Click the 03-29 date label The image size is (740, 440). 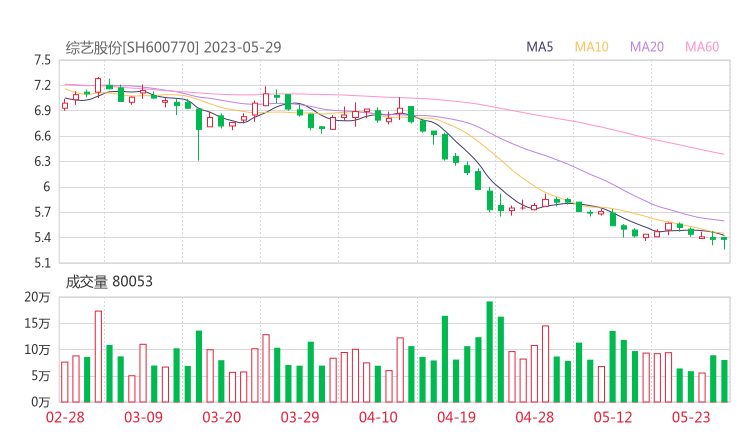pos(300,417)
